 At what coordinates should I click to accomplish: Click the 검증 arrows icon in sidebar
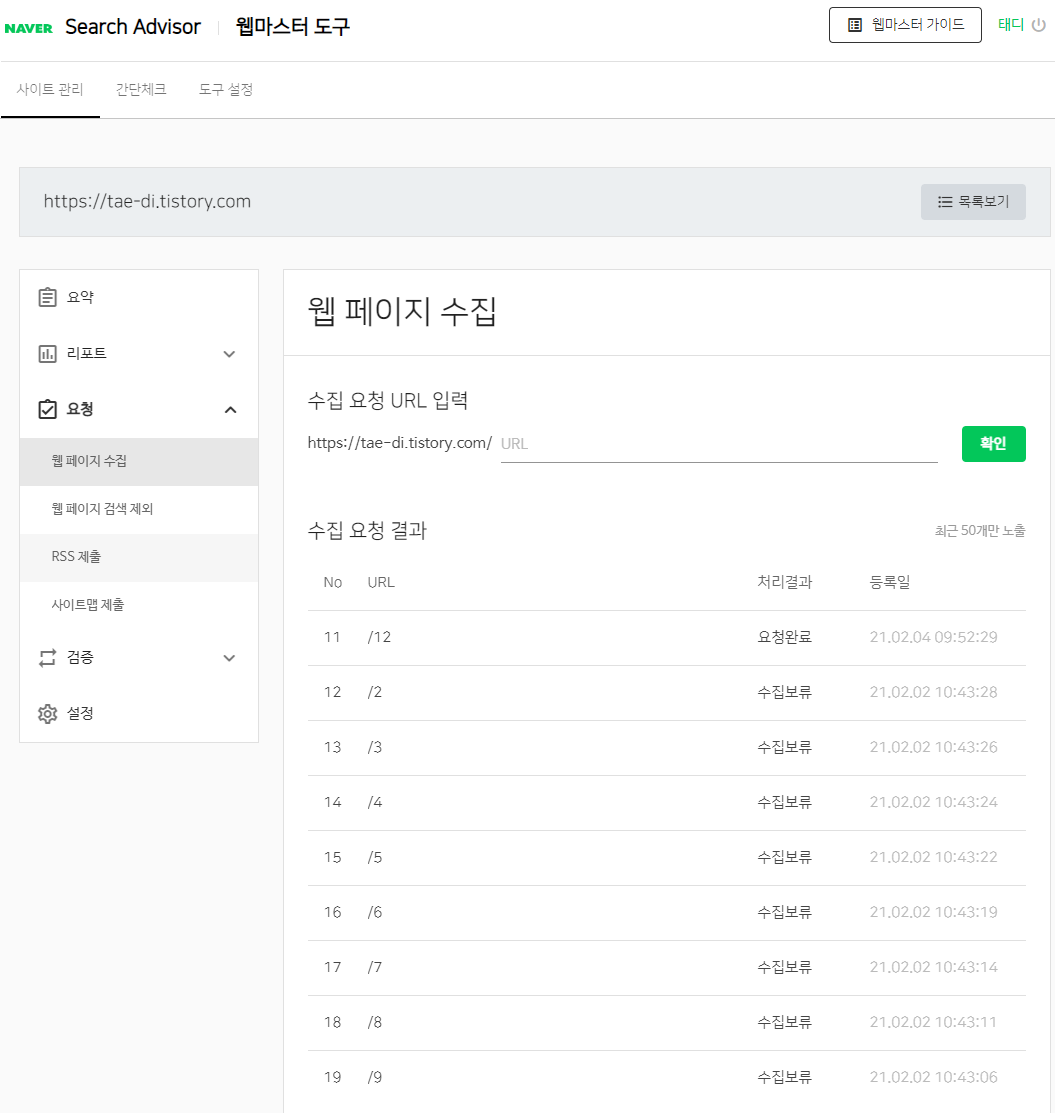coord(47,657)
